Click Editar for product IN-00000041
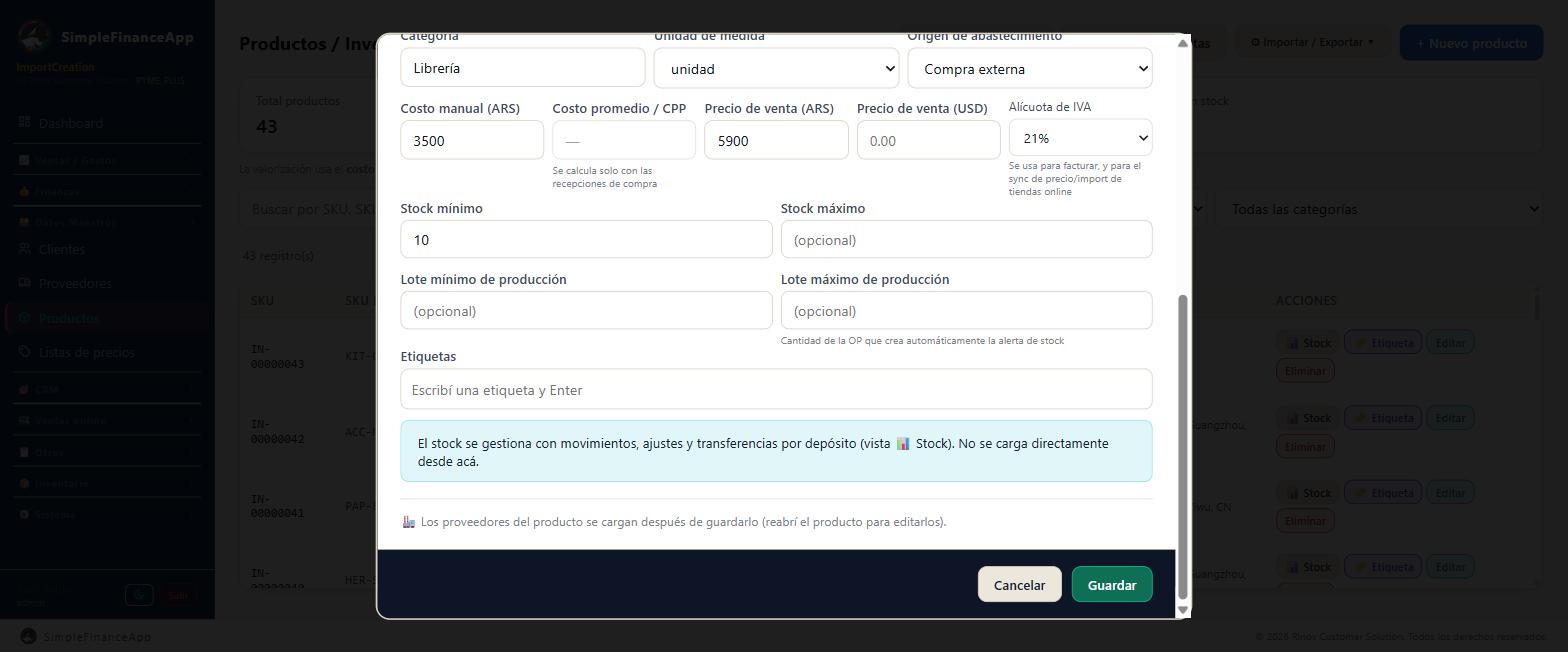 (1450, 493)
